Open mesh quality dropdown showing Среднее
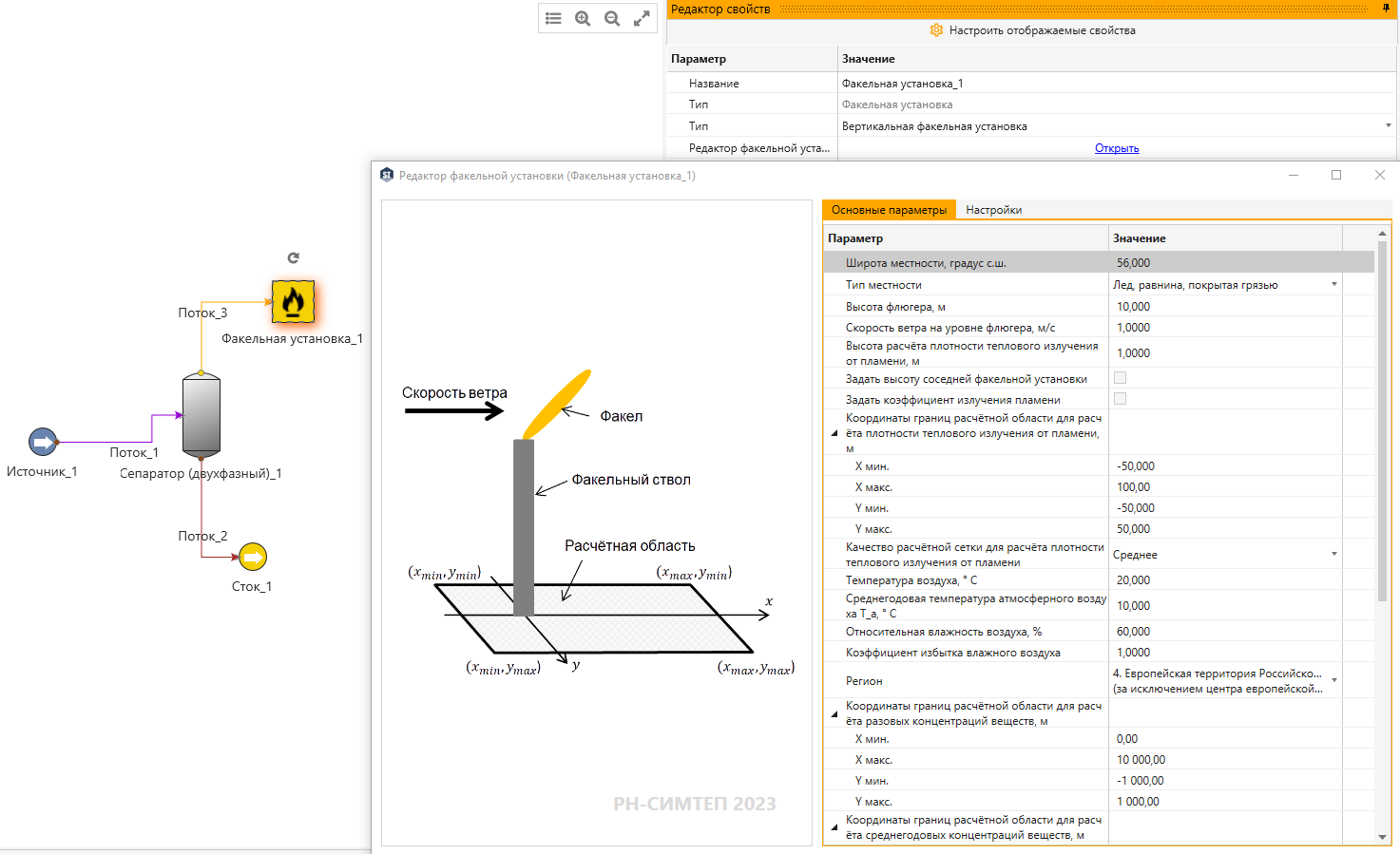The width and height of the screenshot is (1400, 854). point(1334,554)
